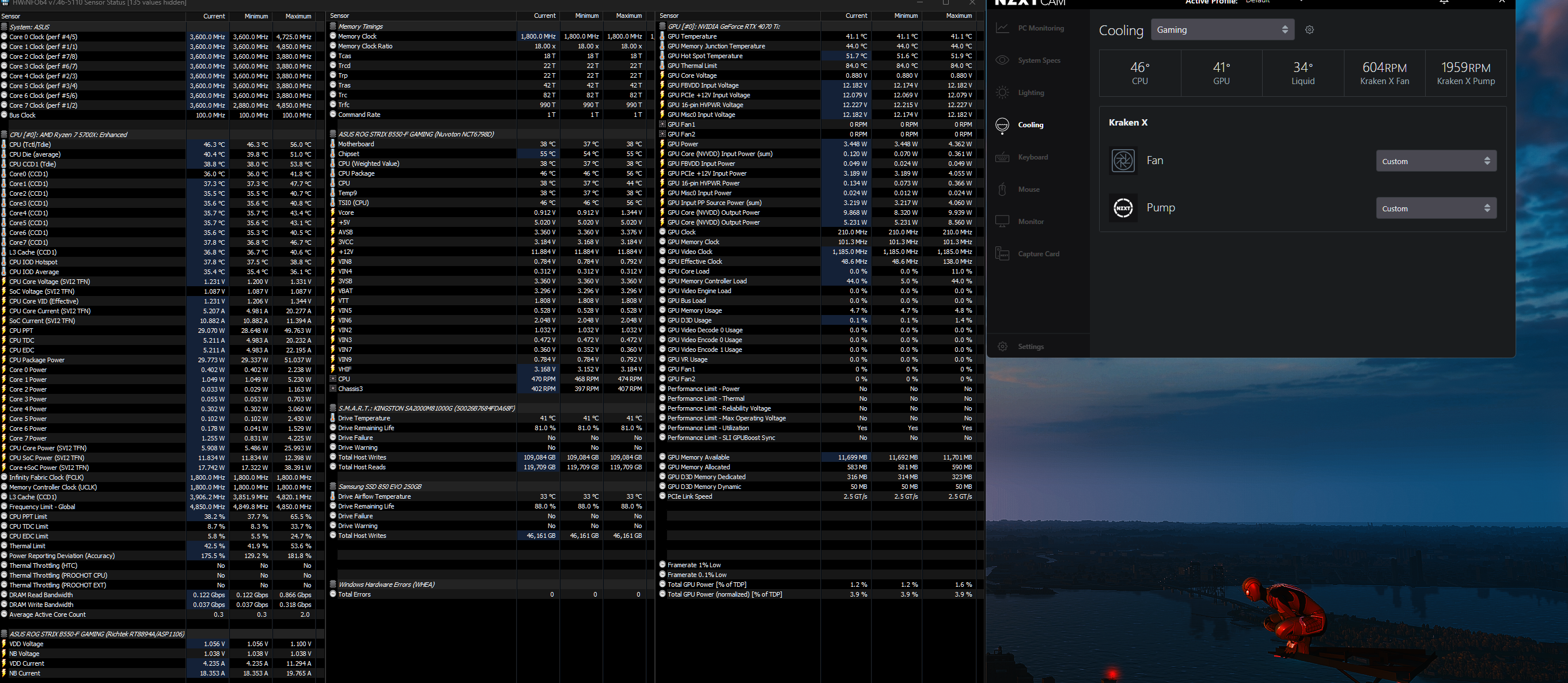Collapse S.M.A.R.T.: KINGSTON SA2000M81000G group

tap(333, 408)
